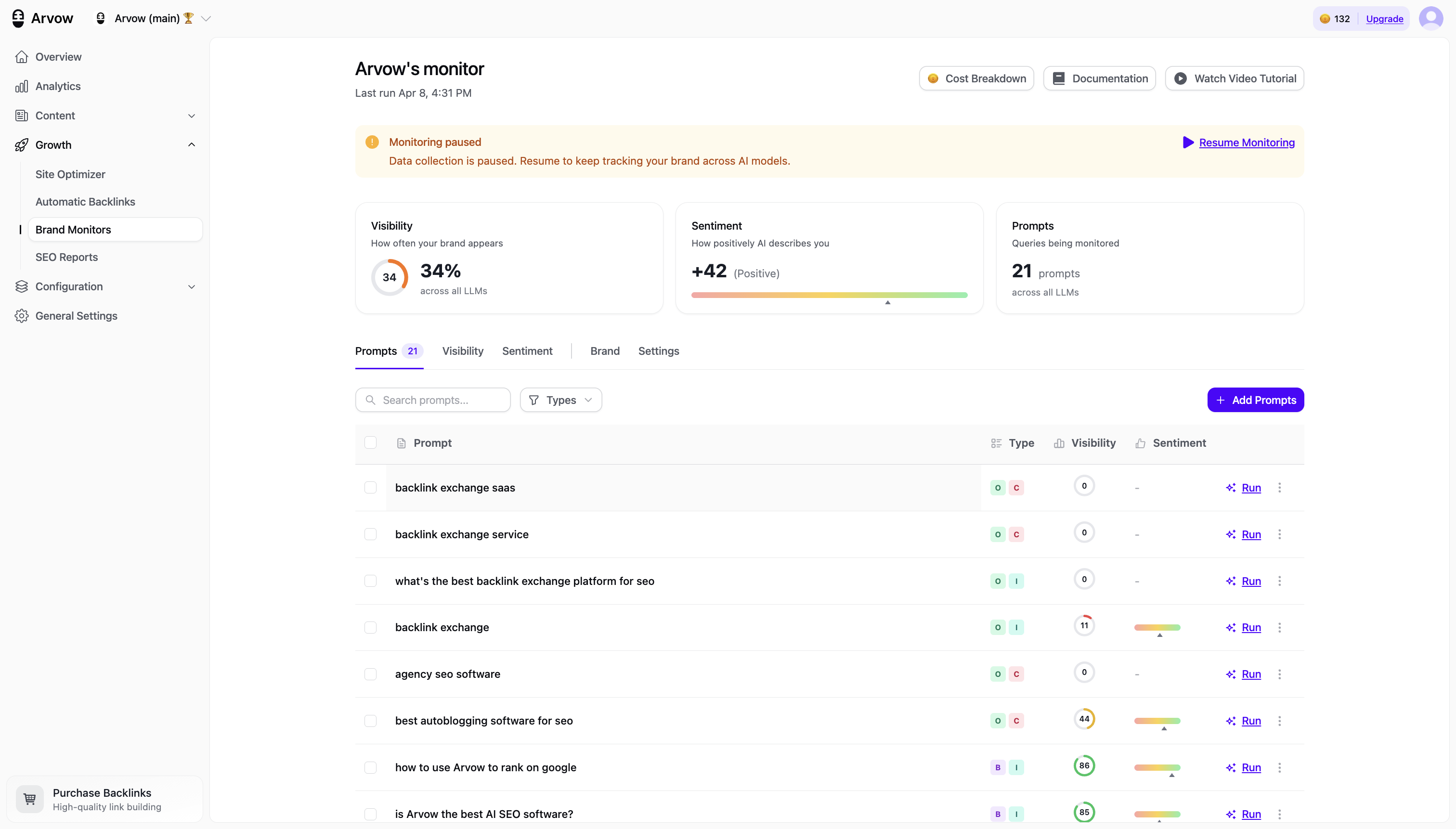Click Run for how to use Arvow

tap(1251, 767)
